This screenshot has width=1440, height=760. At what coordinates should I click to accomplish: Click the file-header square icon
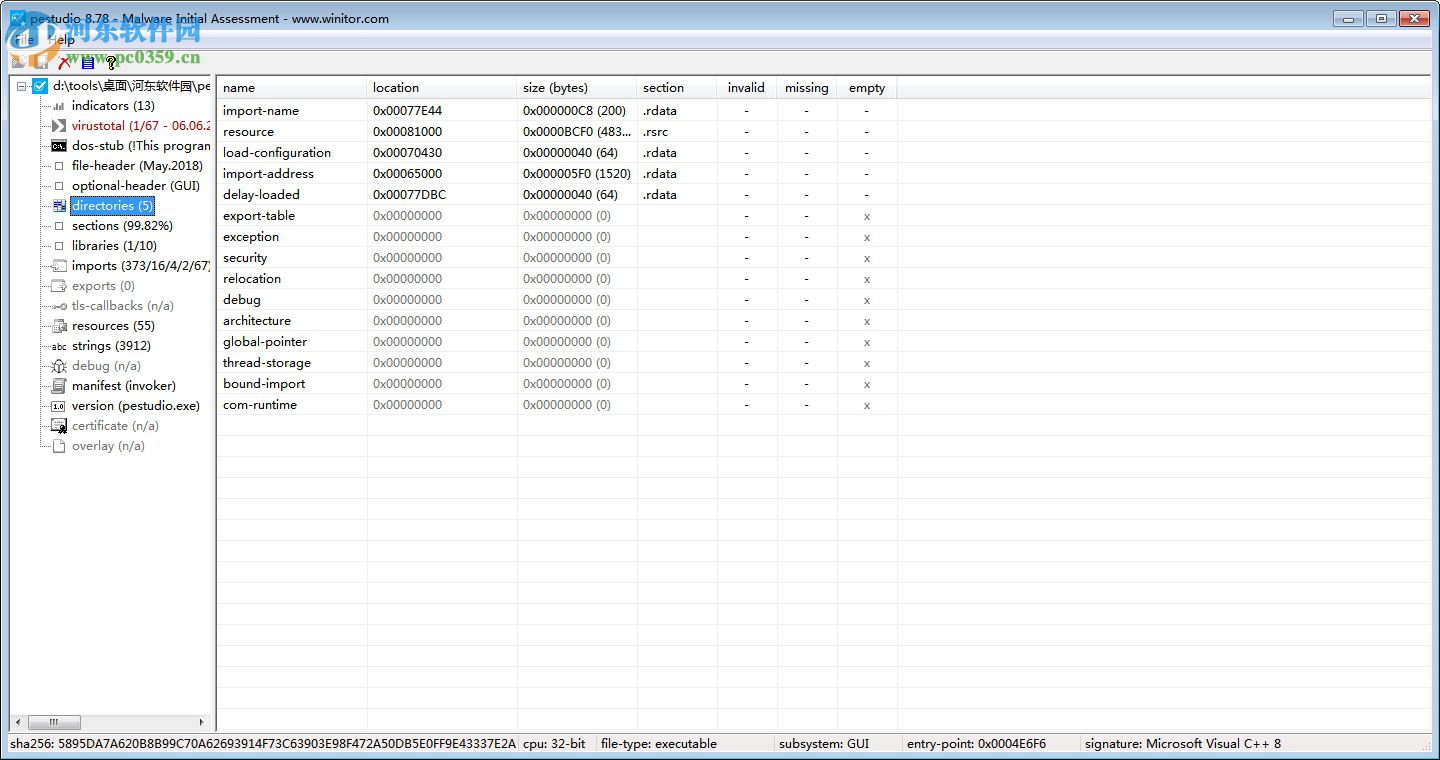pos(58,166)
